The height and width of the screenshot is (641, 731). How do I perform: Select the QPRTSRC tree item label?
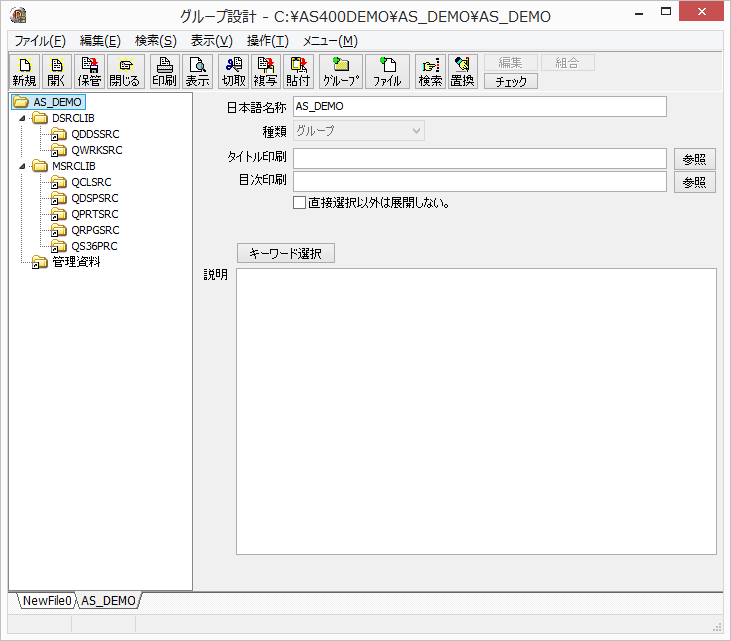(95, 214)
